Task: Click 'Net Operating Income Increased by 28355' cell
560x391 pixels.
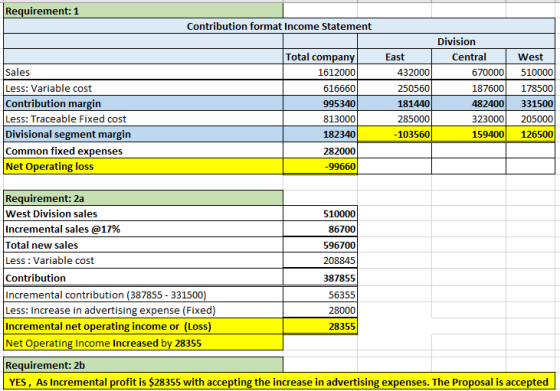Action: point(143,343)
